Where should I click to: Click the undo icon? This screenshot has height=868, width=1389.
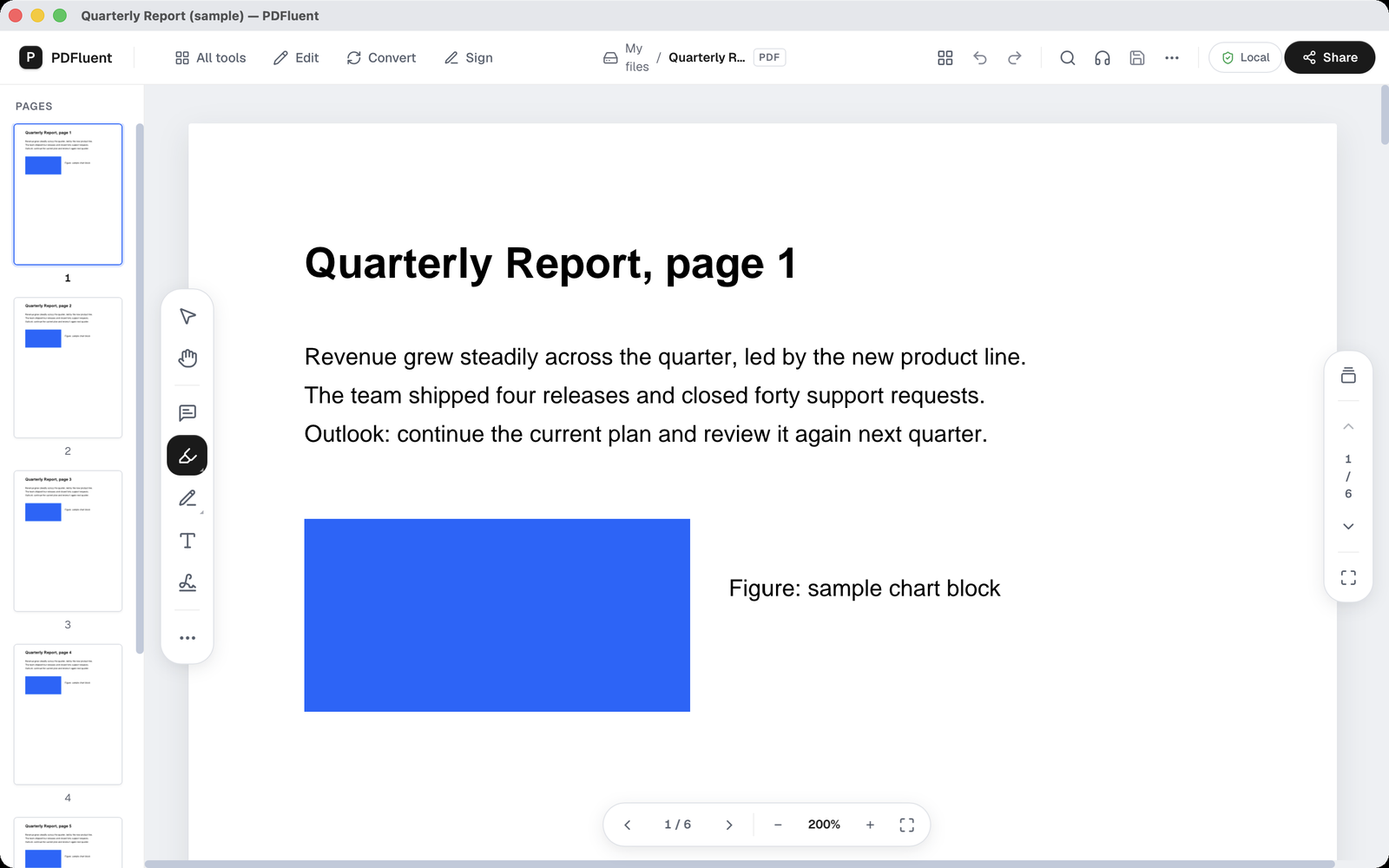980,57
